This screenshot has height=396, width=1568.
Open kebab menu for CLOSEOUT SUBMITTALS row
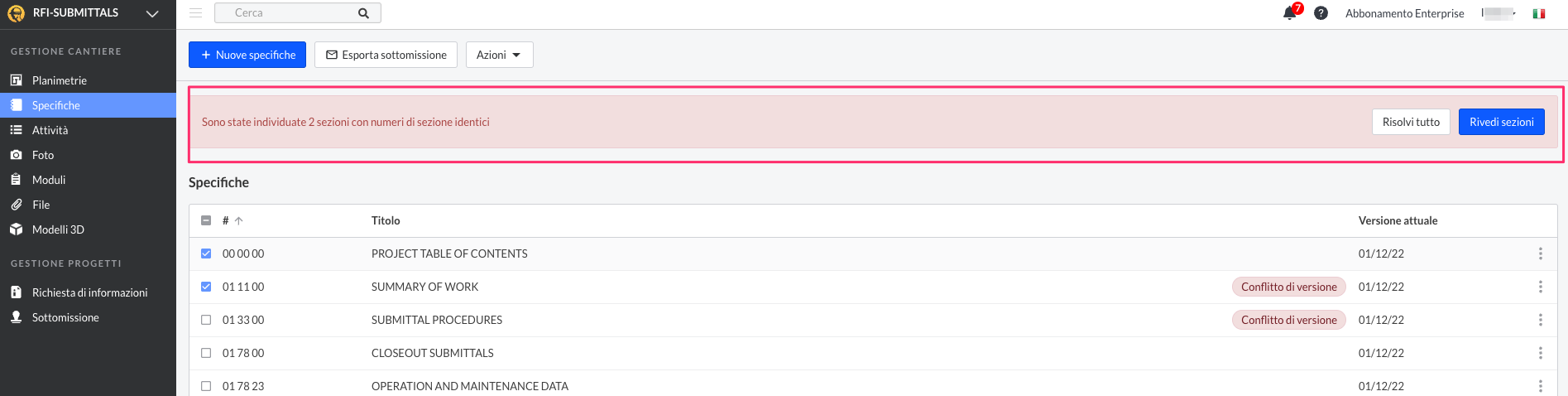1540,353
